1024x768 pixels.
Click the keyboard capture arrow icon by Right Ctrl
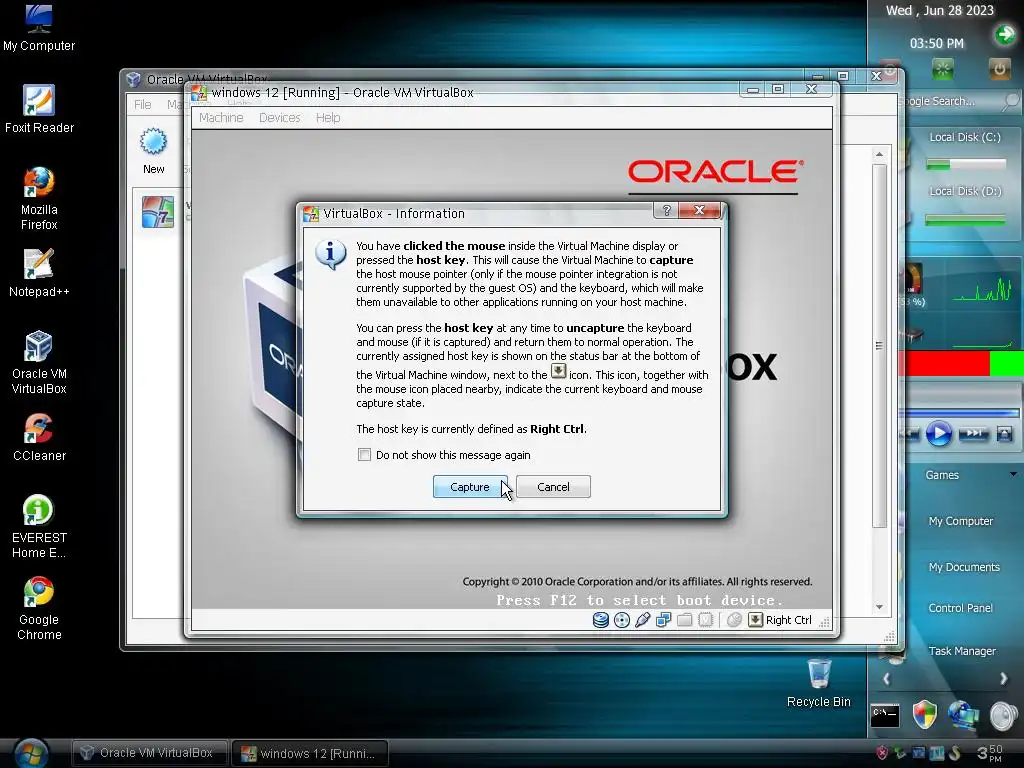coord(755,620)
